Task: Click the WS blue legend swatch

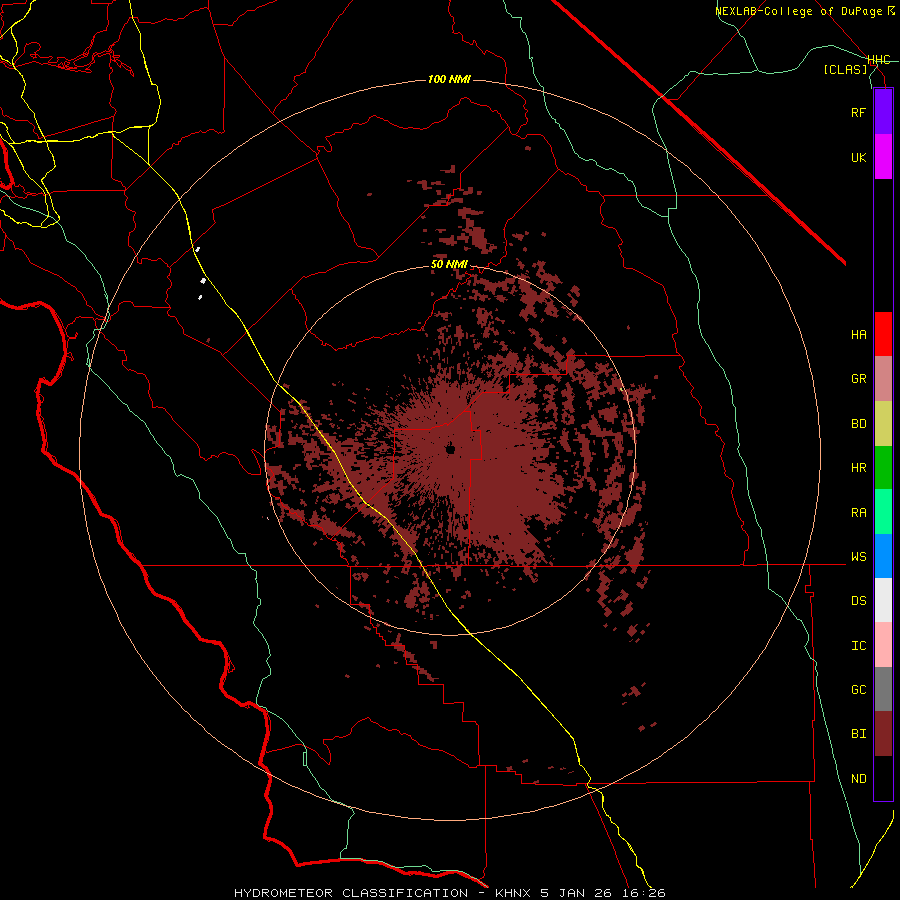Action: (x=883, y=556)
